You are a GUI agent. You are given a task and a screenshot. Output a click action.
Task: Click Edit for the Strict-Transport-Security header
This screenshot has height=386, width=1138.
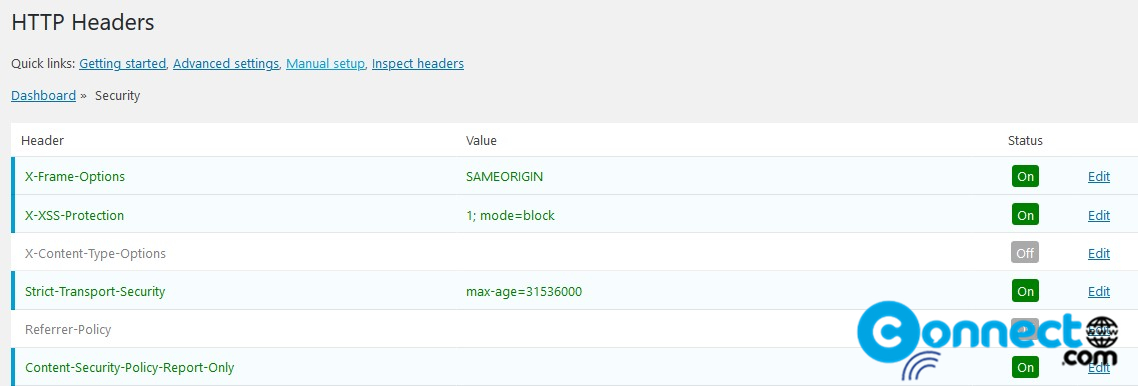point(1099,292)
